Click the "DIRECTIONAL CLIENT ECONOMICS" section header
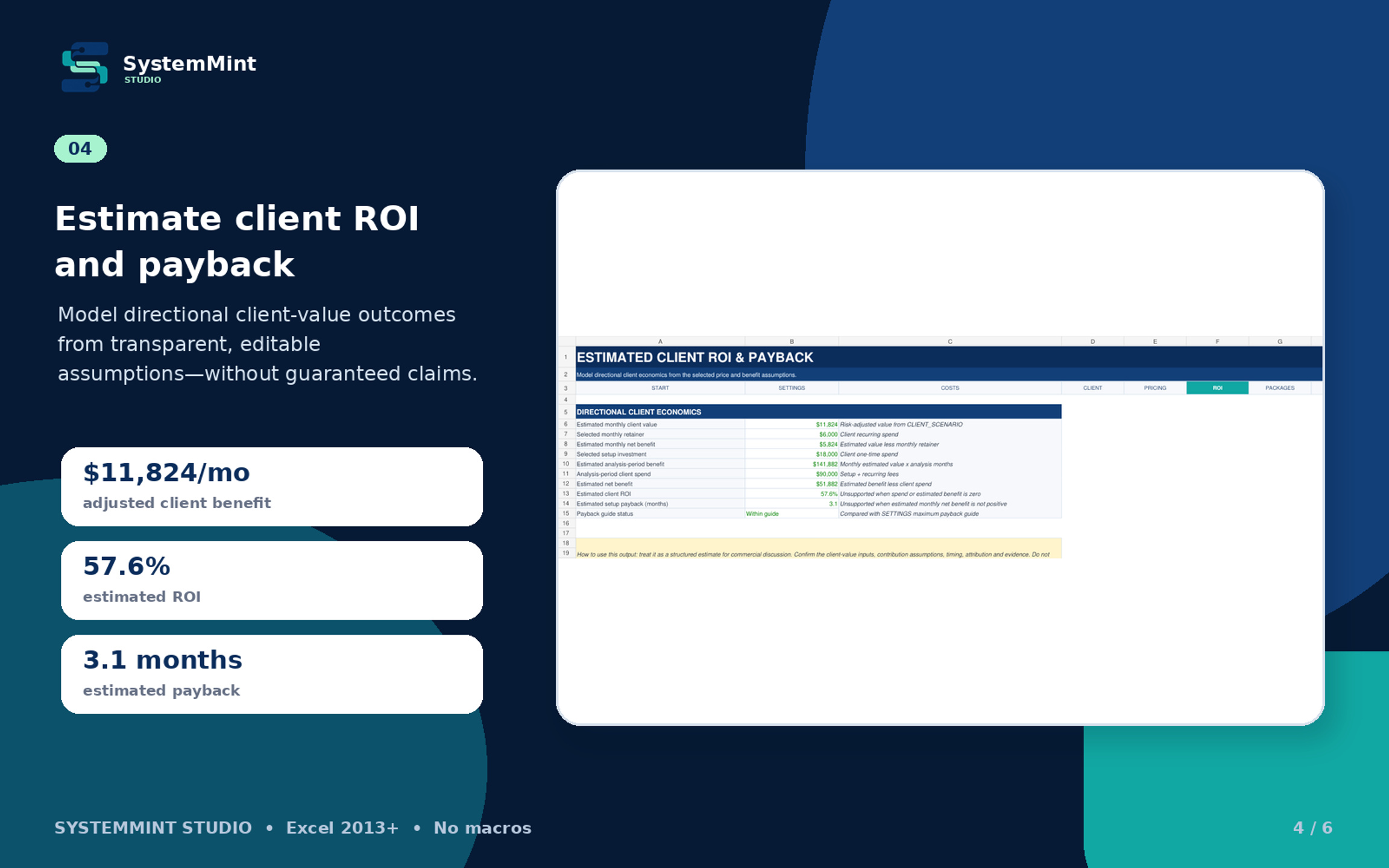The width and height of the screenshot is (1389, 868). pos(818,412)
